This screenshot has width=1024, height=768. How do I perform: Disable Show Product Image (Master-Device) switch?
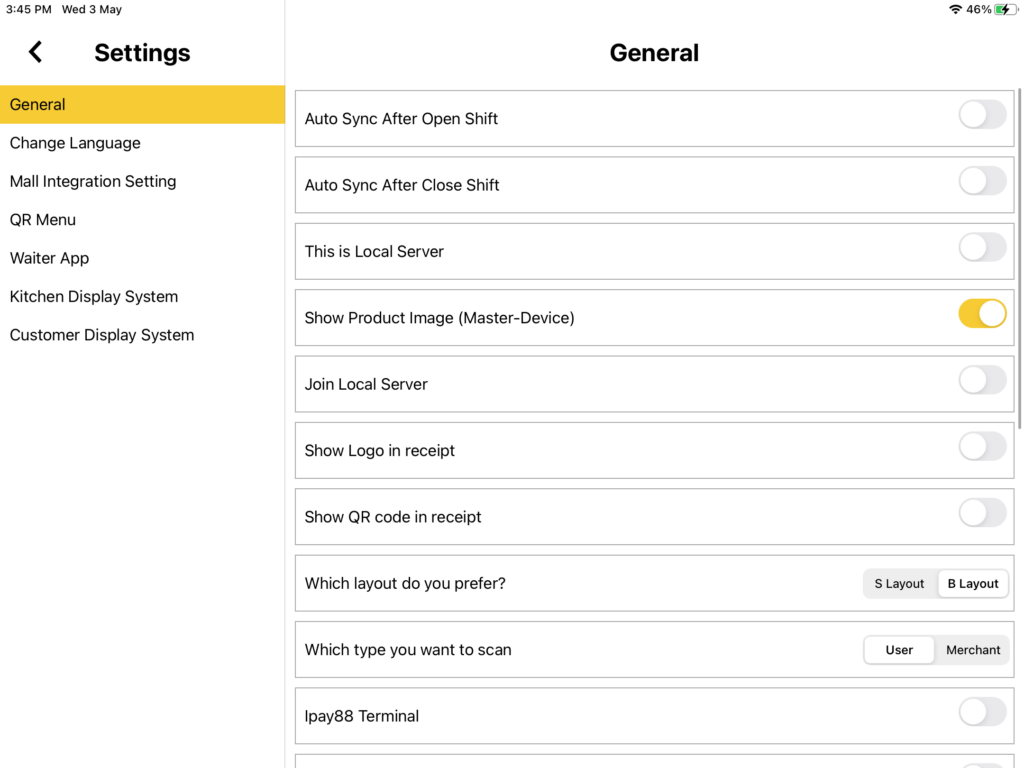point(982,314)
